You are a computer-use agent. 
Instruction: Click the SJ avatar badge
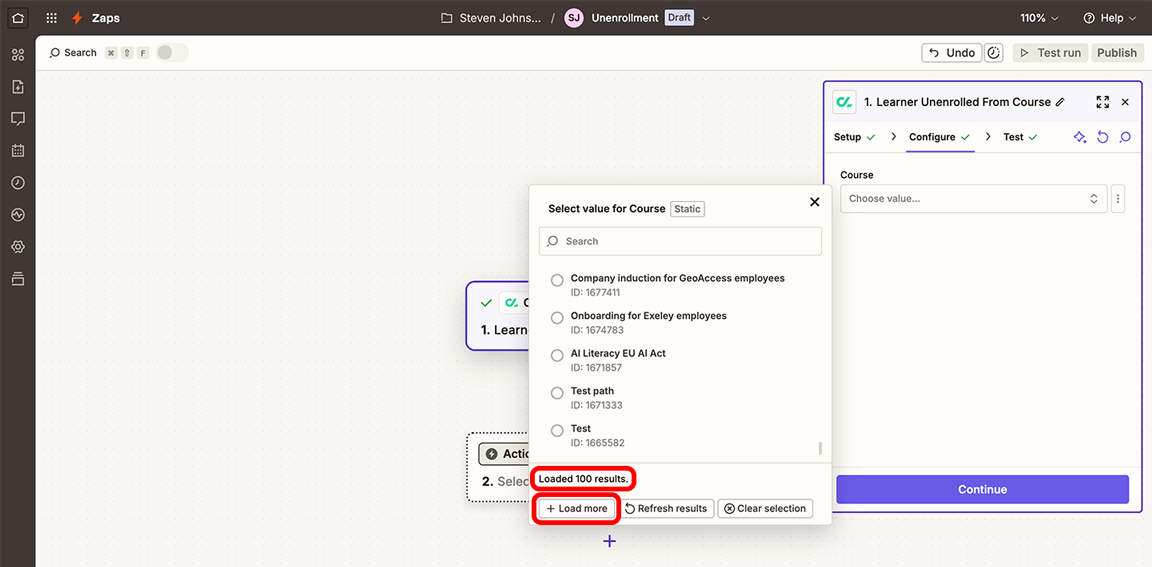pos(574,18)
